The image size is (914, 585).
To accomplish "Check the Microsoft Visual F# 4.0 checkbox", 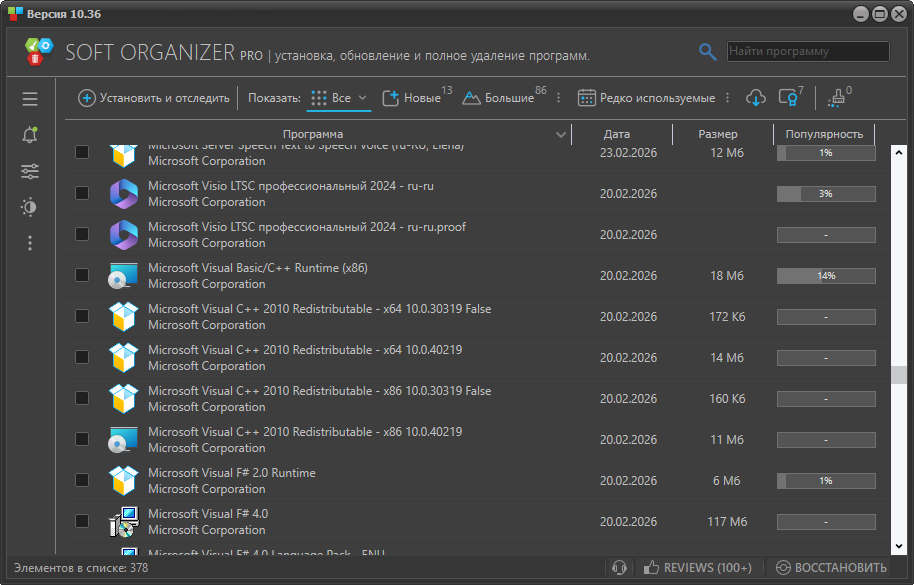I will click(82, 521).
